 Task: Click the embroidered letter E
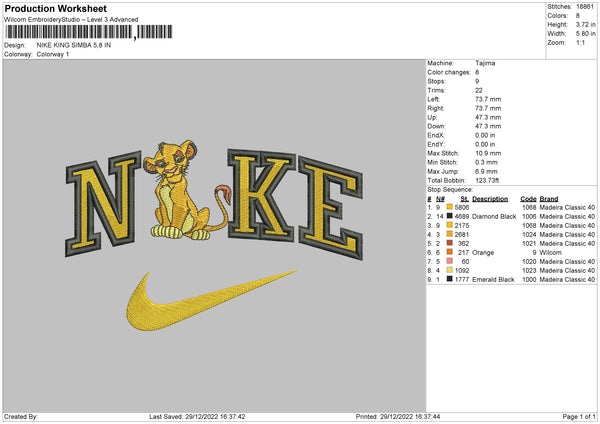coord(330,208)
